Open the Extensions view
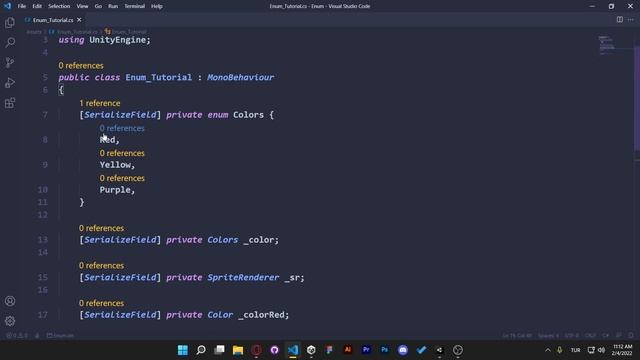This screenshot has height=360, width=640. tap(10, 103)
